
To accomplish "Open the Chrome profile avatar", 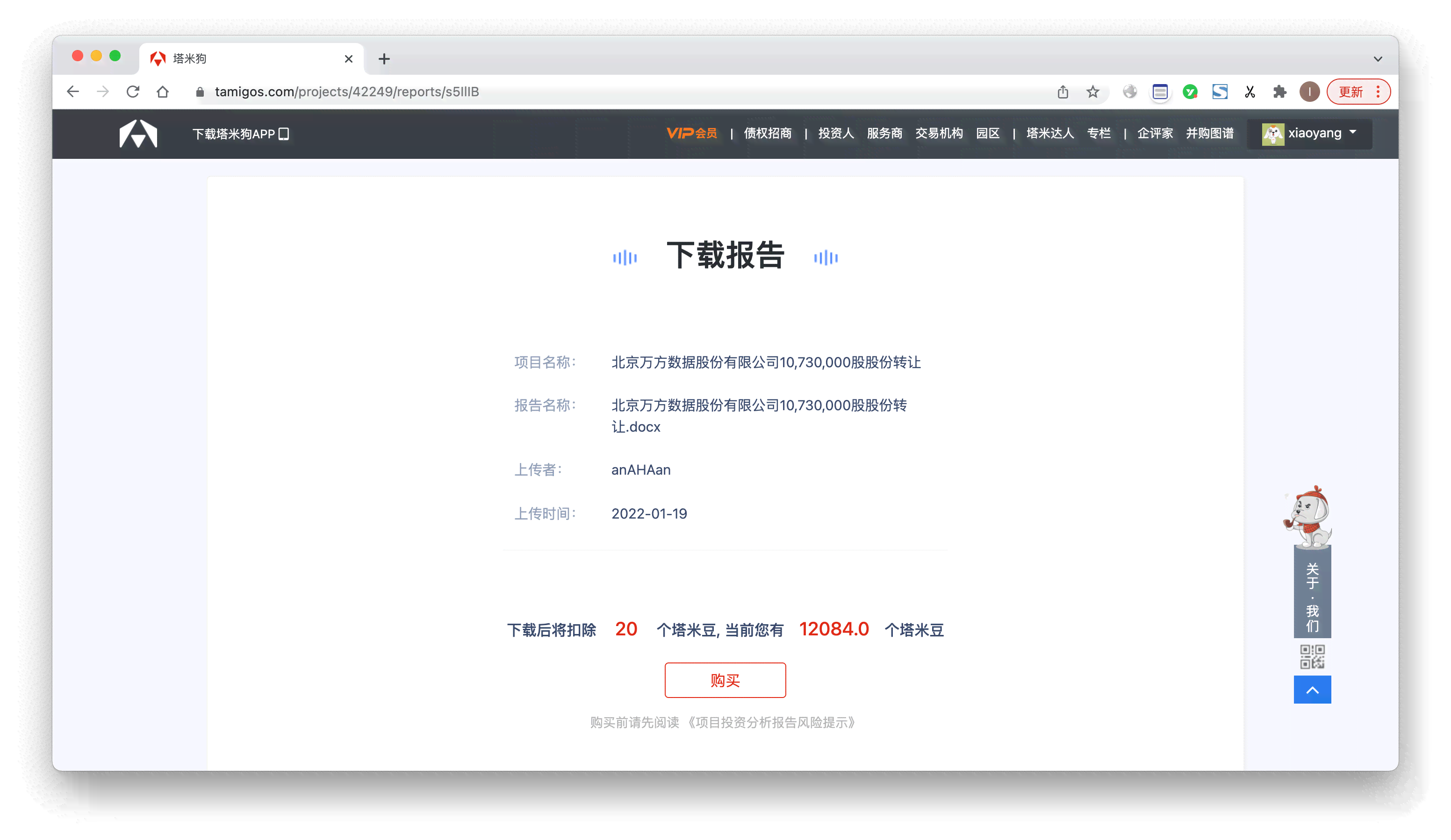I will point(1309,92).
